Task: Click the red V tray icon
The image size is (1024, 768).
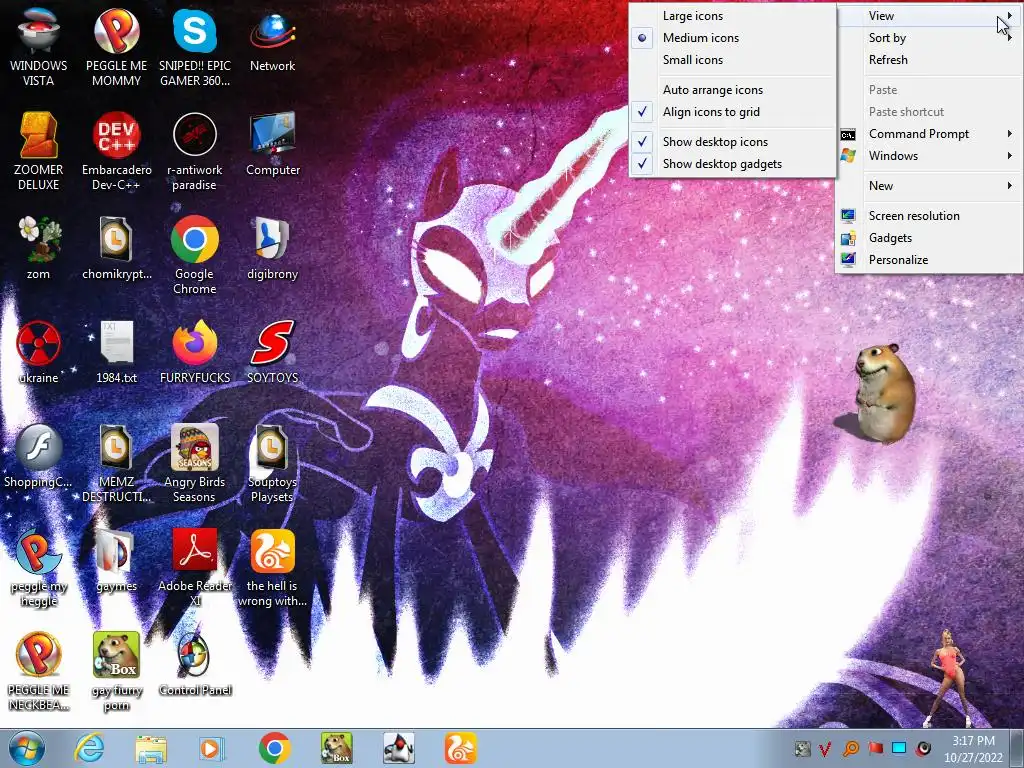Action: 825,748
